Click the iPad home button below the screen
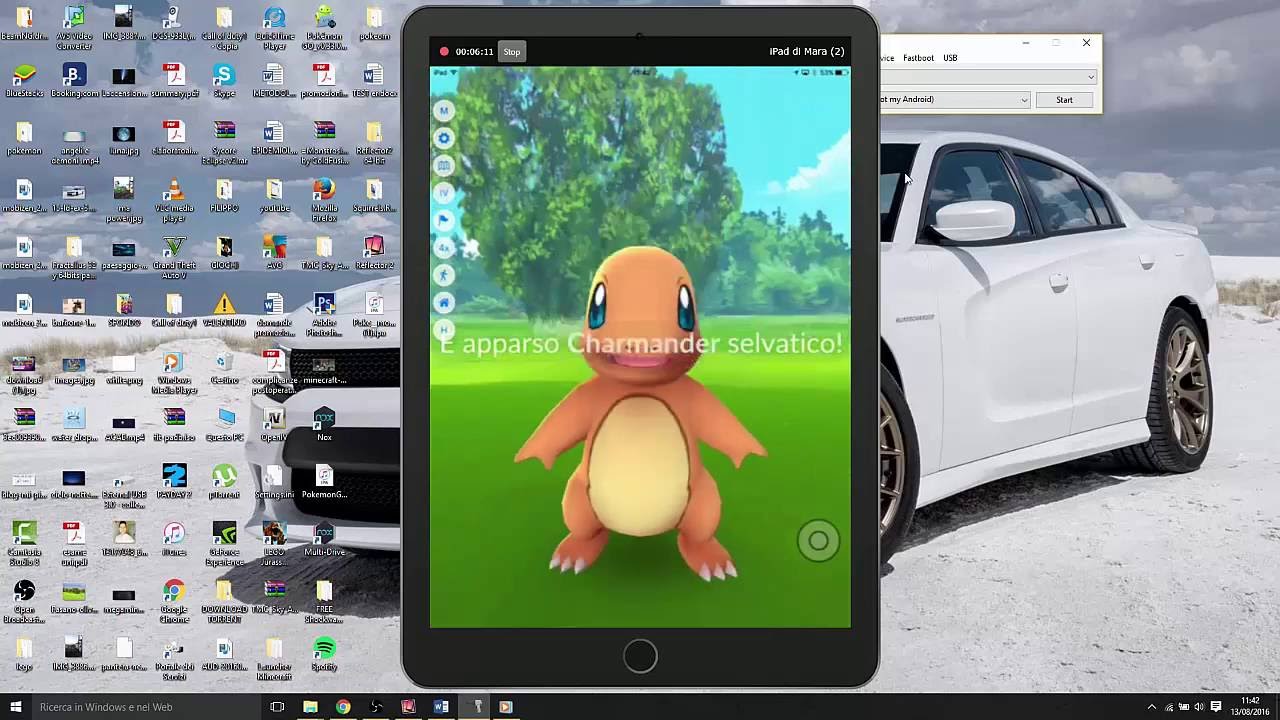Viewport: 1280px width, 720px height. pyautogui.click(x=640, y=656)
